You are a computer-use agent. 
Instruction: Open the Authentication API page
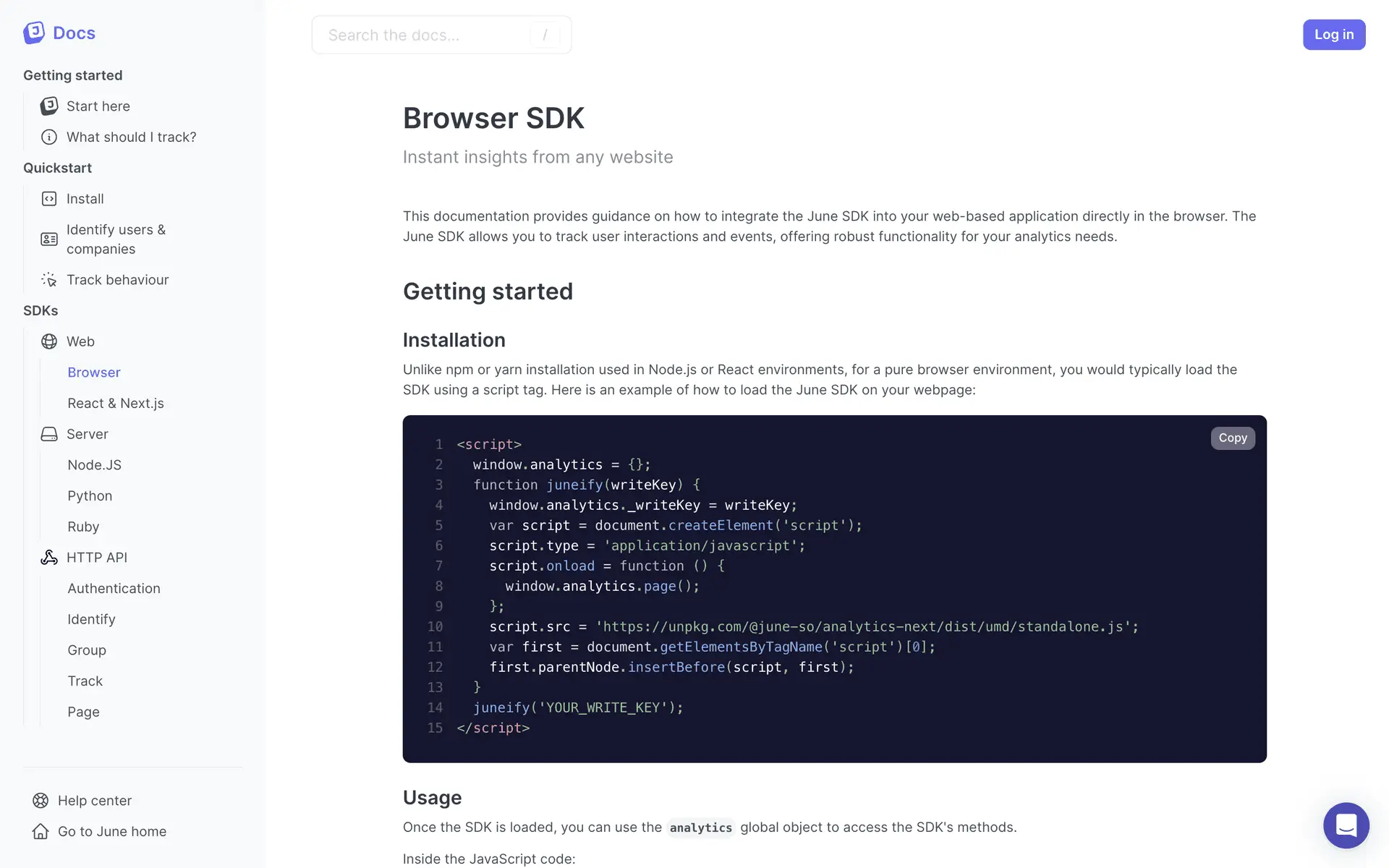click(x=114, y=589)
